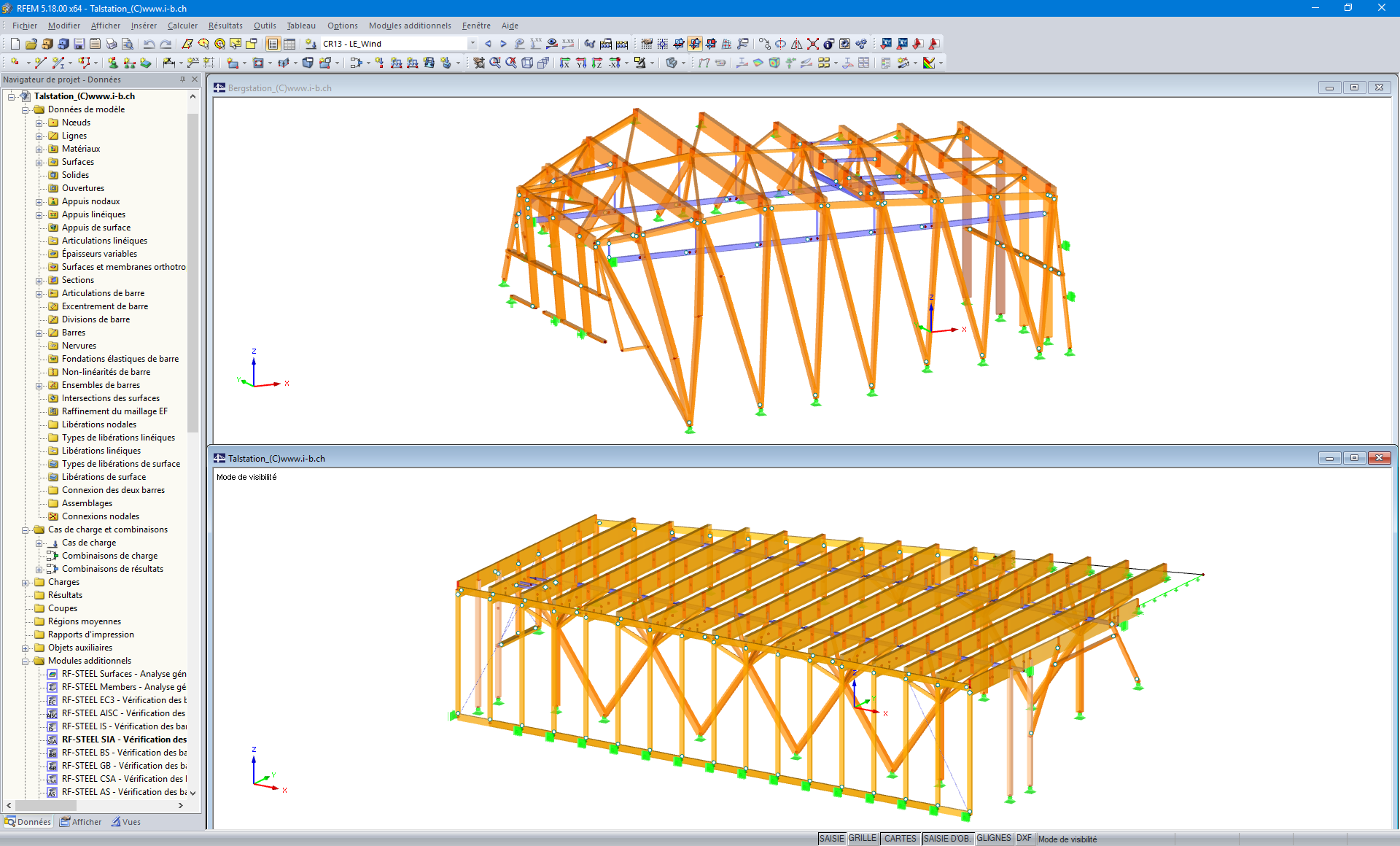Toggle the GRILLE snap mode in status bar

tap(863, 839)
